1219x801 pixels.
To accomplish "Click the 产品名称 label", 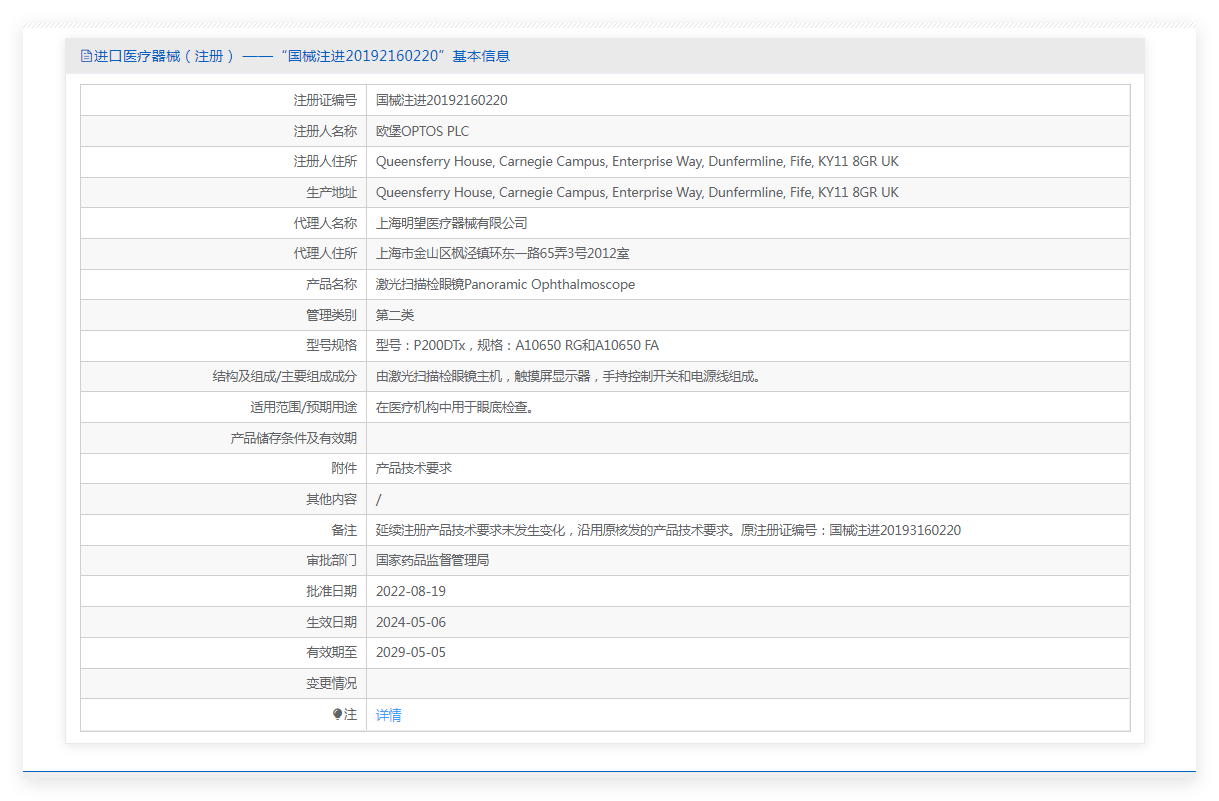I will pyautogui.click(x=331, y=284).
